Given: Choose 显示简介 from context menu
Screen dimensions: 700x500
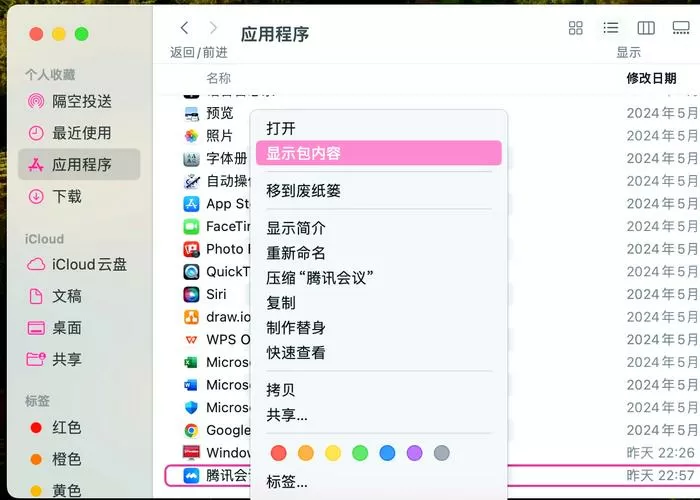Looking at the screenshot, I should (x=379, y=228).
